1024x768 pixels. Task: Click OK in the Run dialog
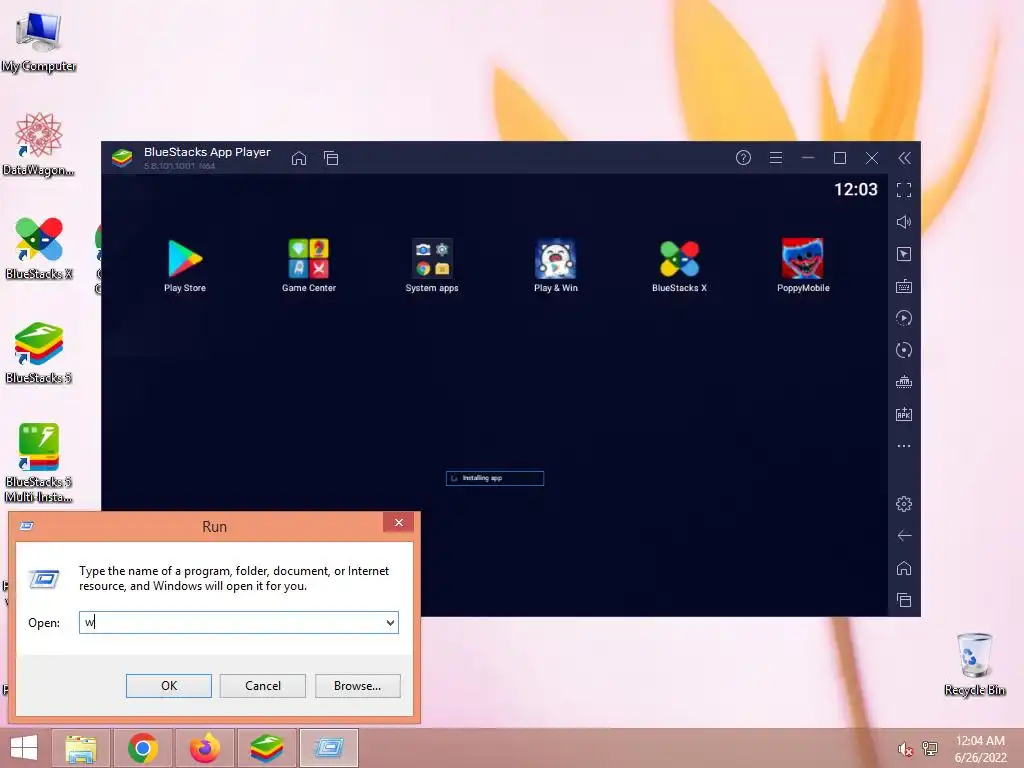168,686
